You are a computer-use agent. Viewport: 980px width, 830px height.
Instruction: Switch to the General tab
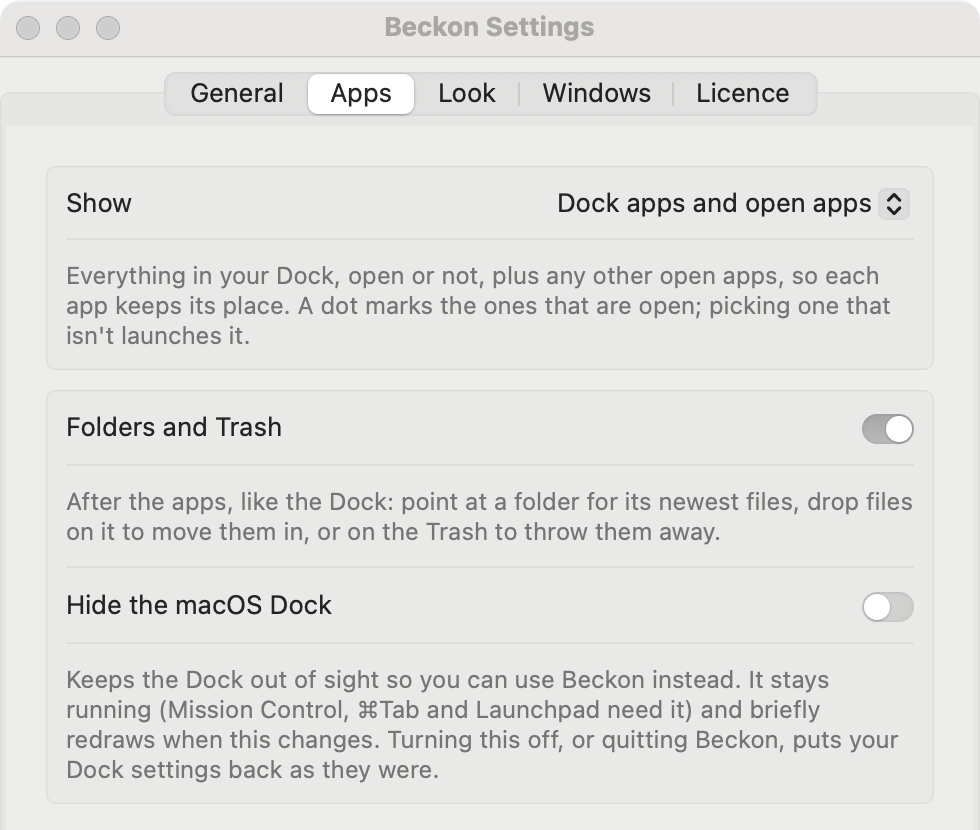point(237,94)
